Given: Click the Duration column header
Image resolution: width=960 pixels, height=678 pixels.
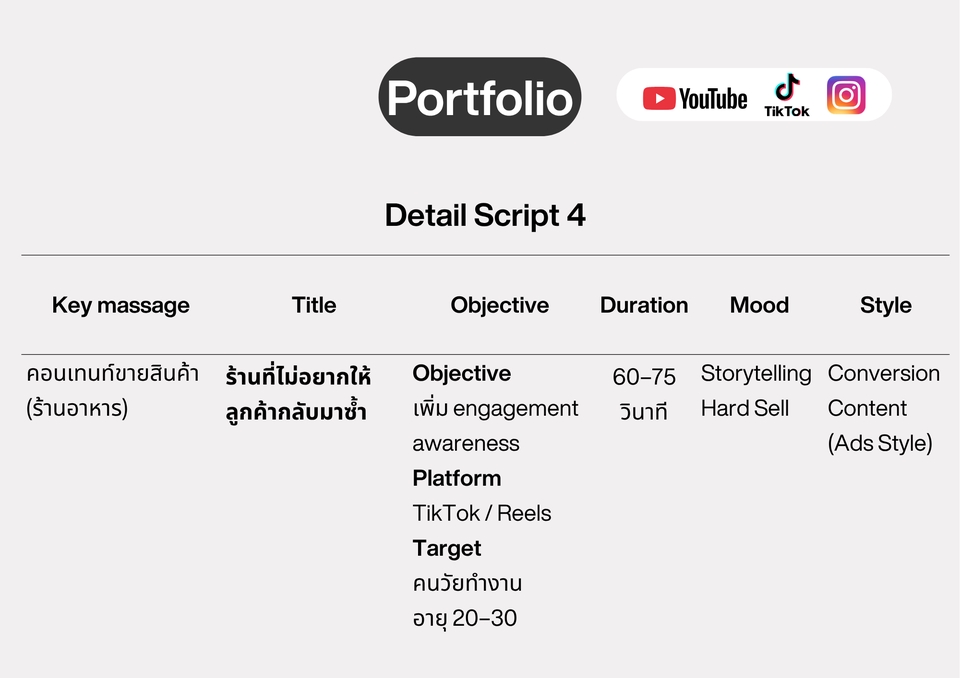Looking at the screenshot, I should pos(643,305).
